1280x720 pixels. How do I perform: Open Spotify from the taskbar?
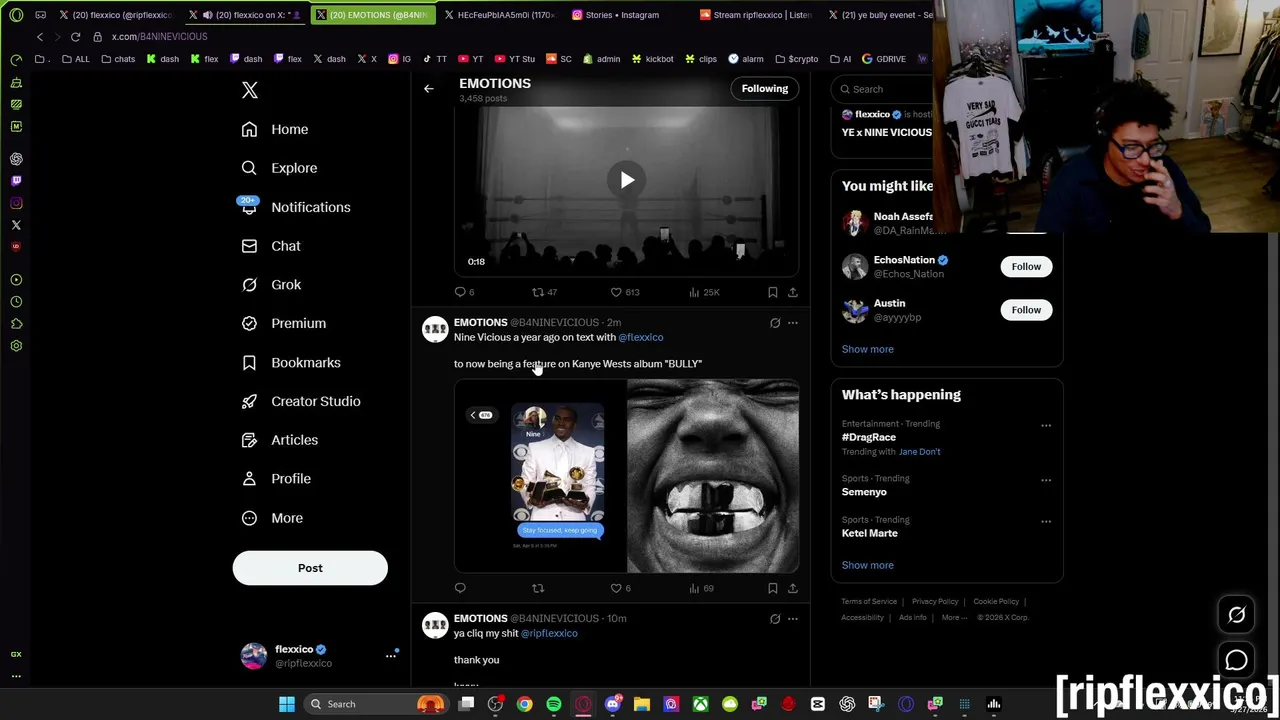(x=554, y=704)
